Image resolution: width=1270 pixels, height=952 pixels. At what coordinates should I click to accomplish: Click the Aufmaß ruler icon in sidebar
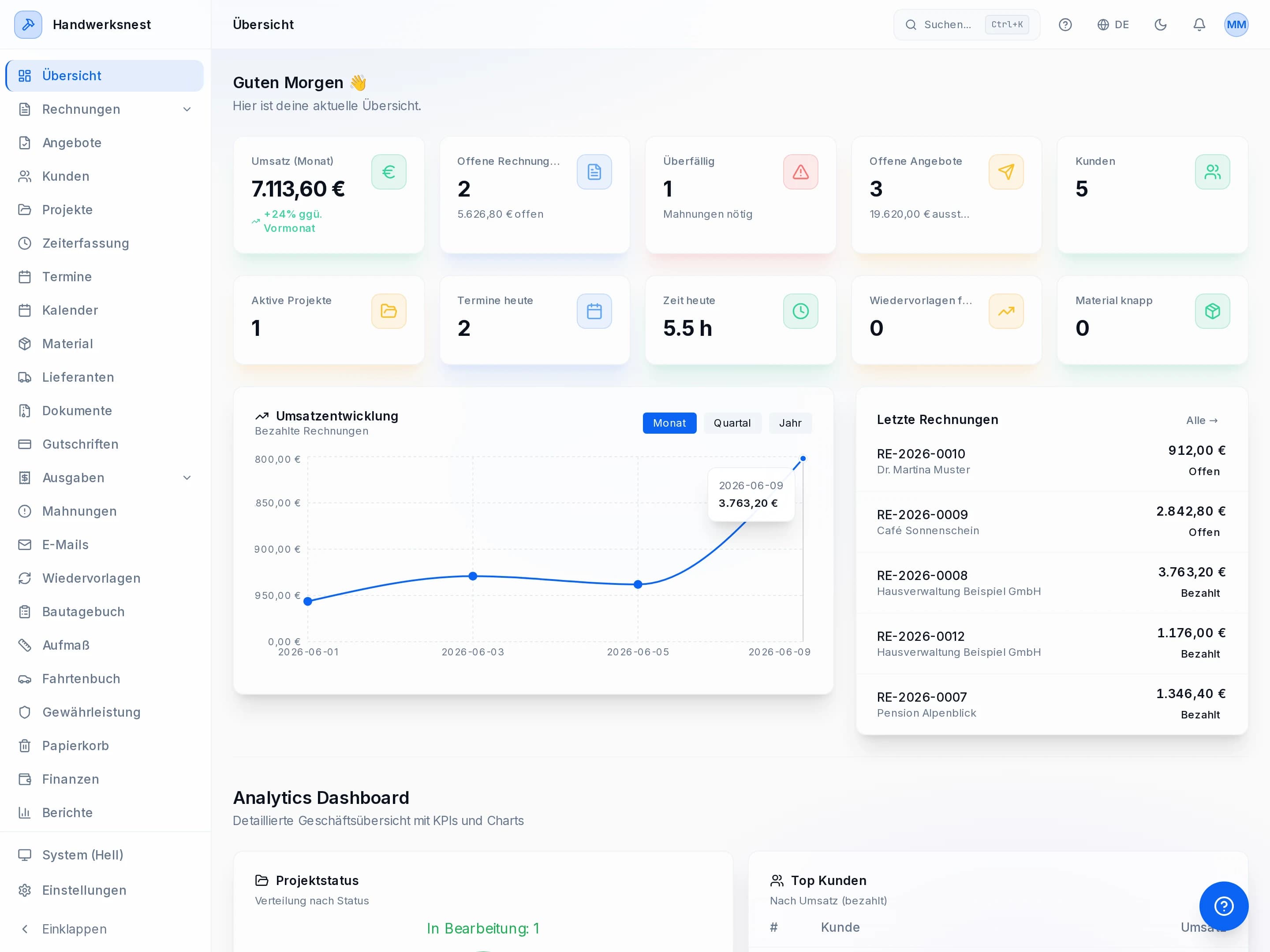pyautogui.click(x=25, y=645)
